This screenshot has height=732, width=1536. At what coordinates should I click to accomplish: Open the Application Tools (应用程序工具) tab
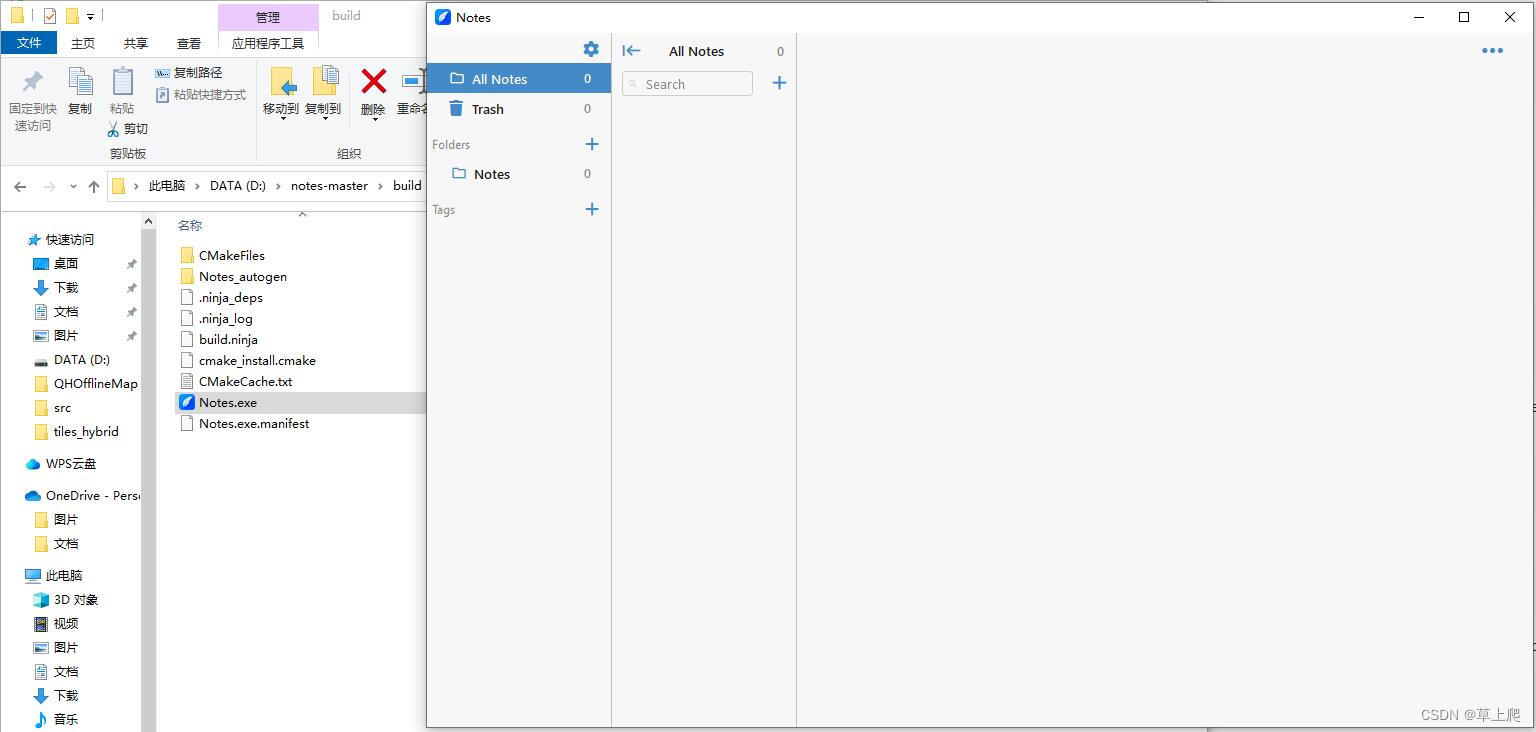268,43
